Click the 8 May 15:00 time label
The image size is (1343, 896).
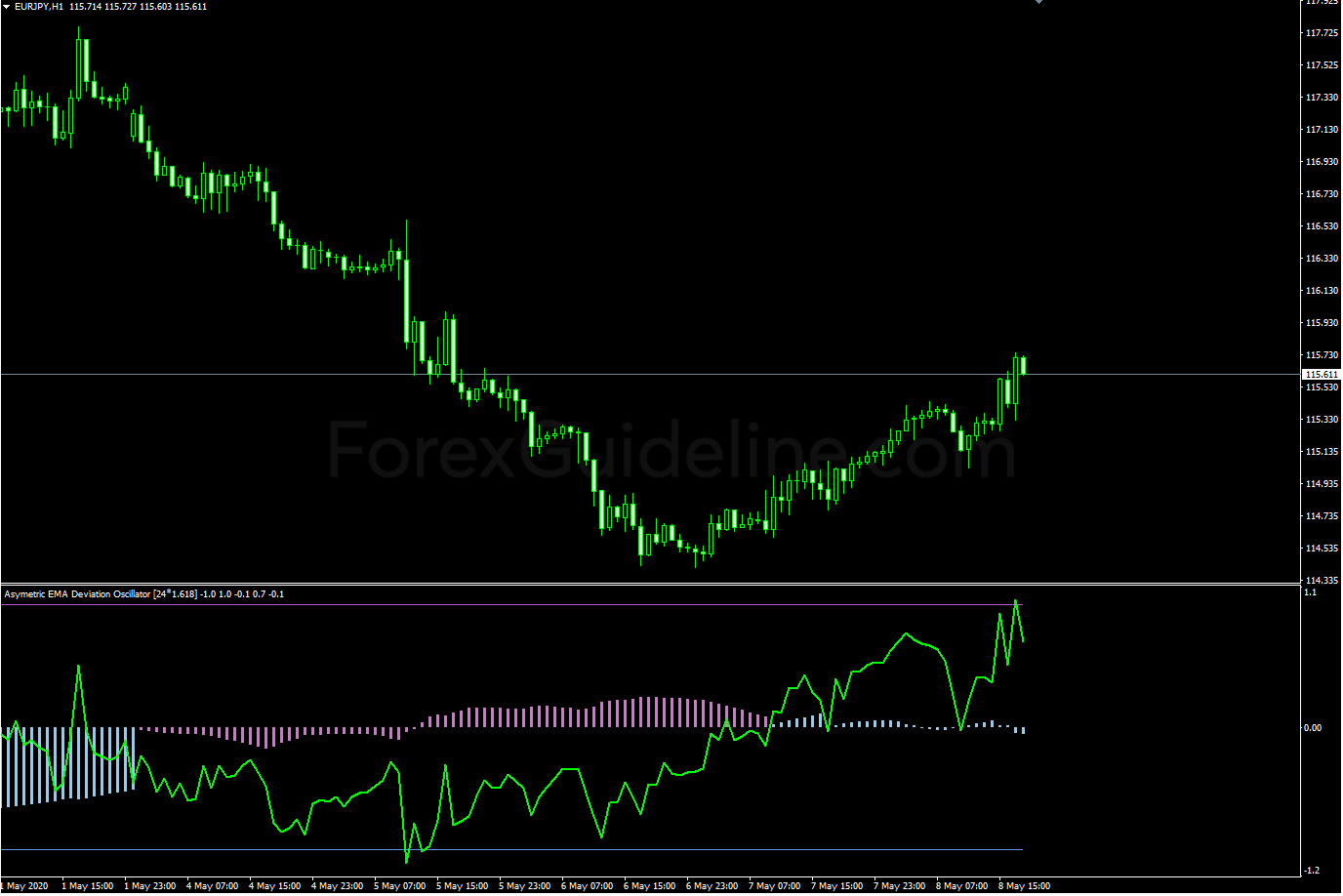(1025, 886)
